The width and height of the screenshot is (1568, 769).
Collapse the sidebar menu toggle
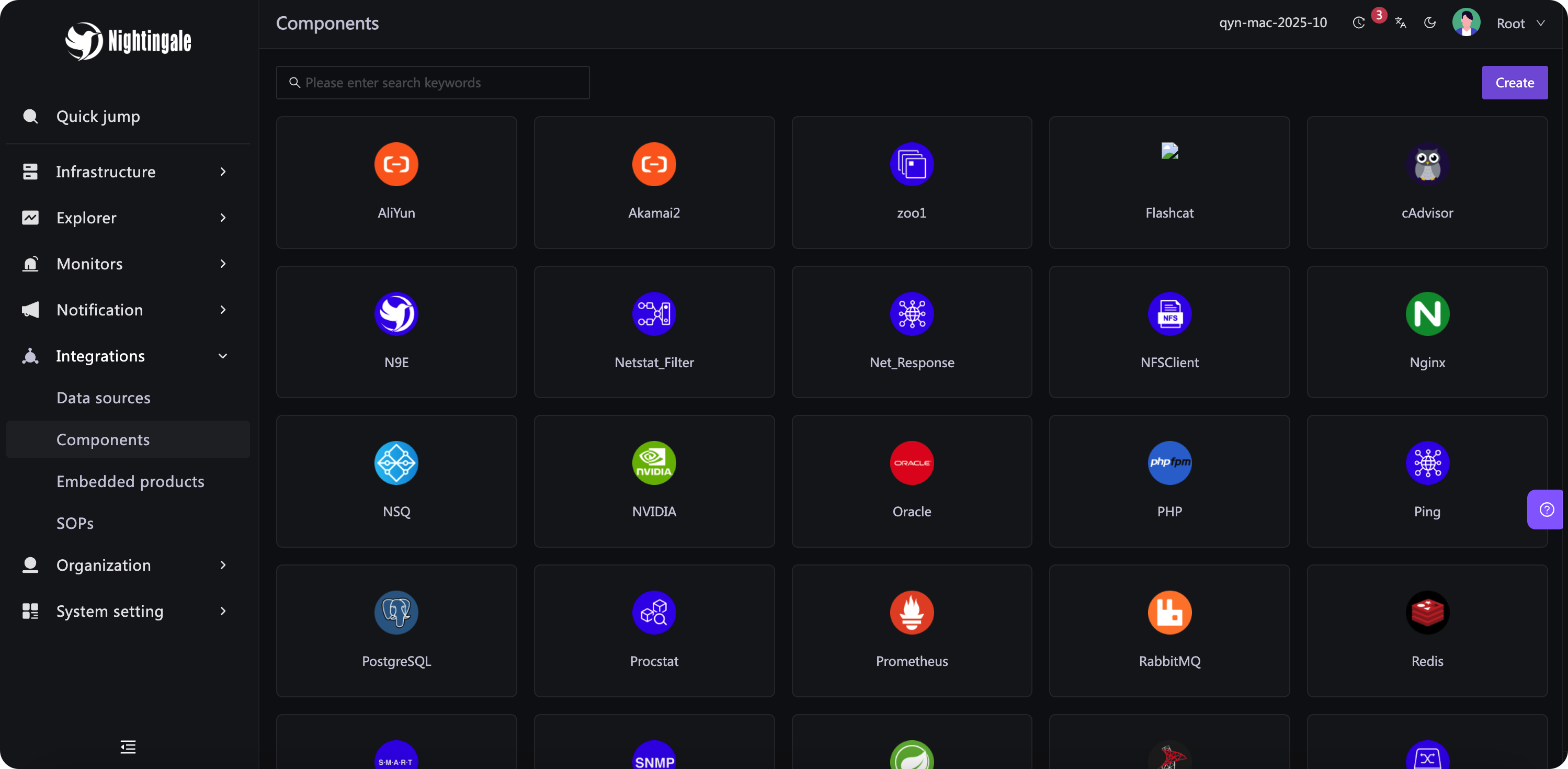point(128,747)
